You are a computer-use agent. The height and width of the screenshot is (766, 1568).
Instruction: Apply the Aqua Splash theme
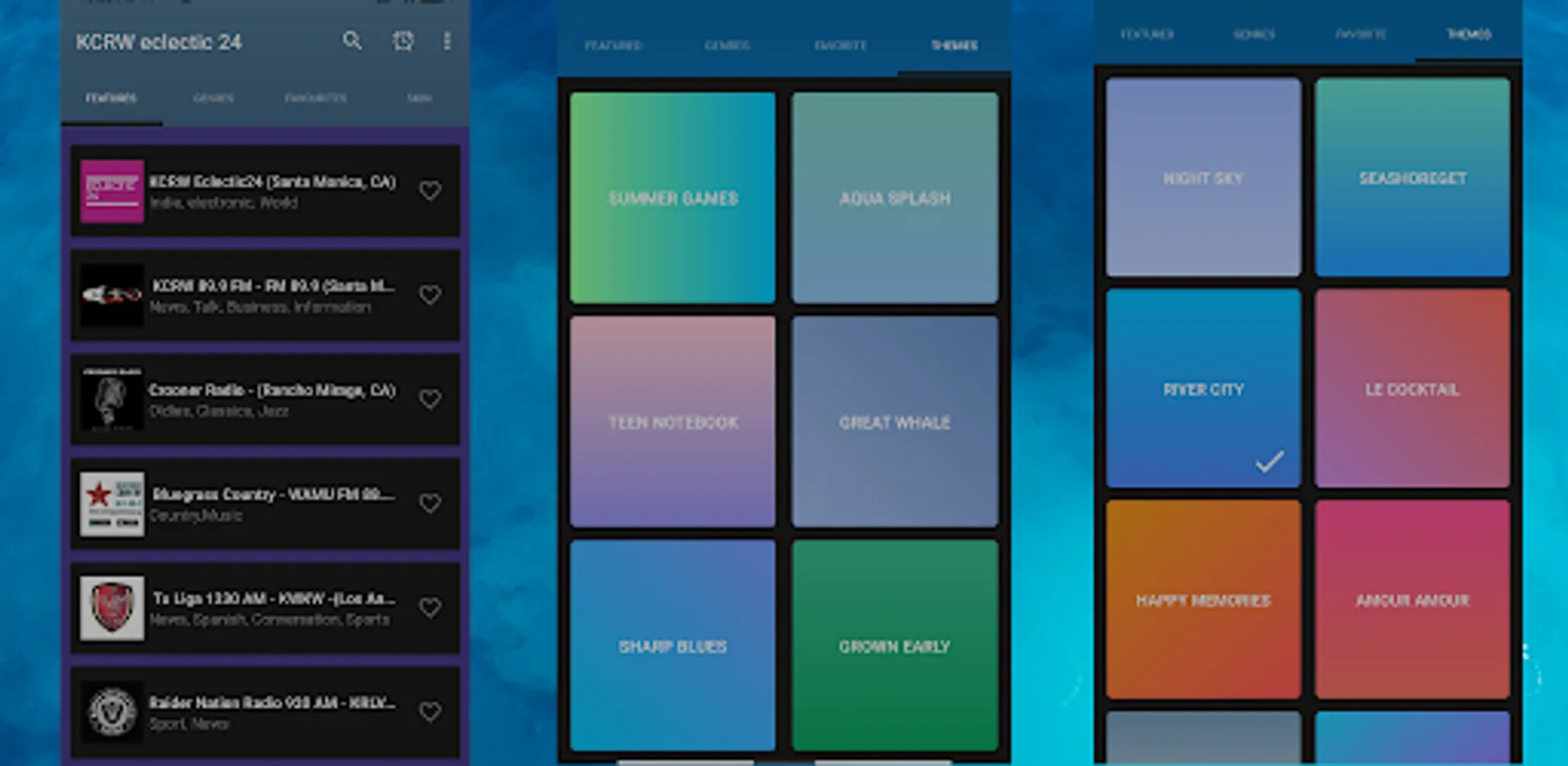pos(895,197)
